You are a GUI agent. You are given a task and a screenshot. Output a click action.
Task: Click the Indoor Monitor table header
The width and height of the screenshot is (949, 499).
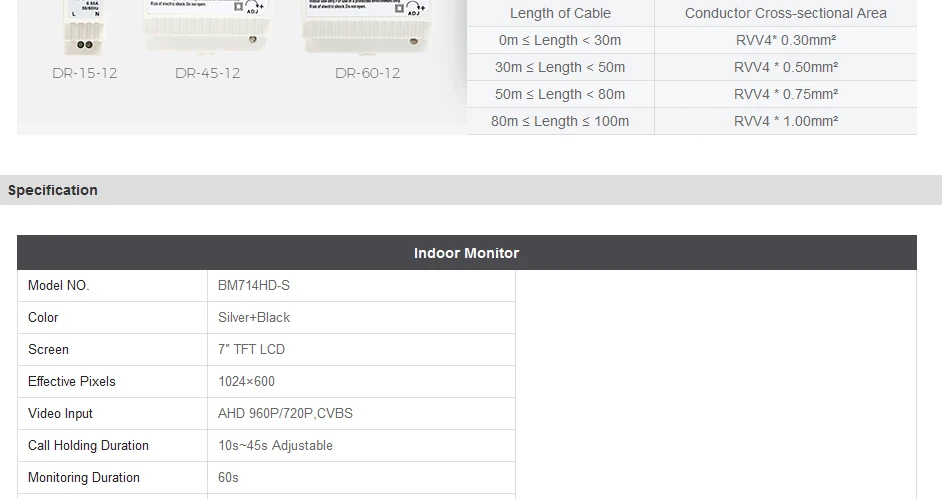(x=467, y=253)
